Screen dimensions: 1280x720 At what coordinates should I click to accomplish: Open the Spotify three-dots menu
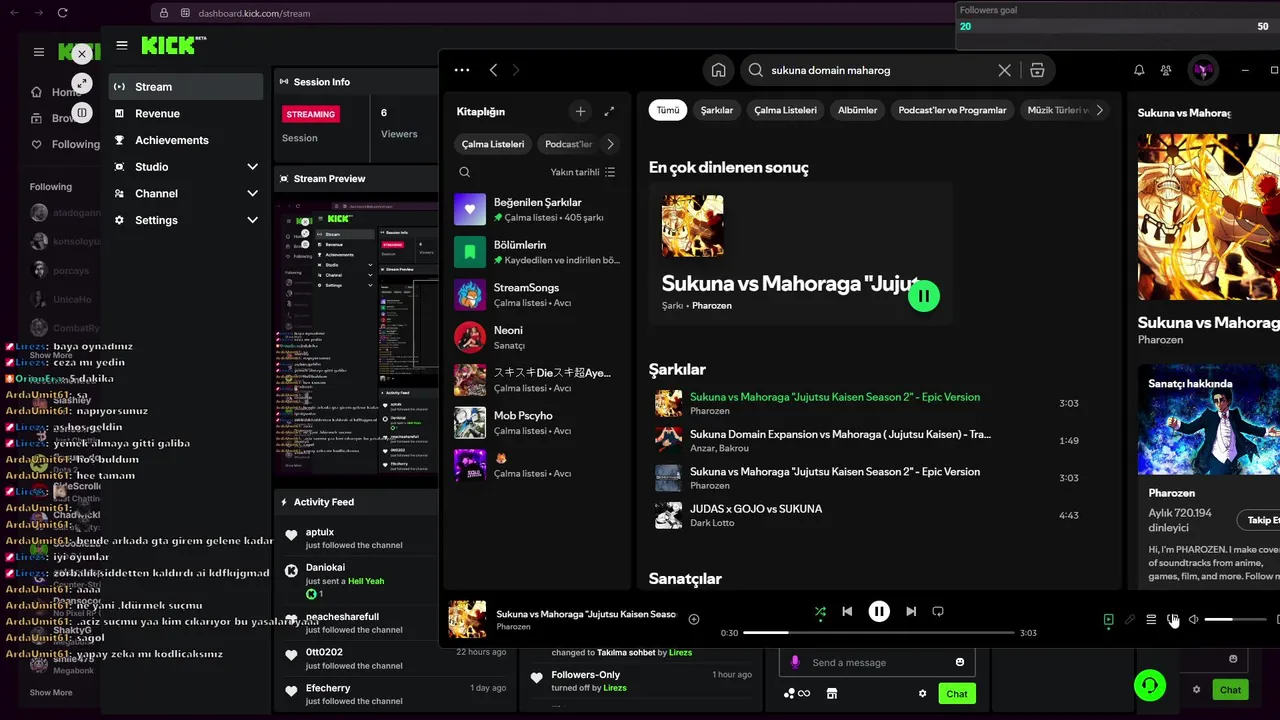pos(461,70)
